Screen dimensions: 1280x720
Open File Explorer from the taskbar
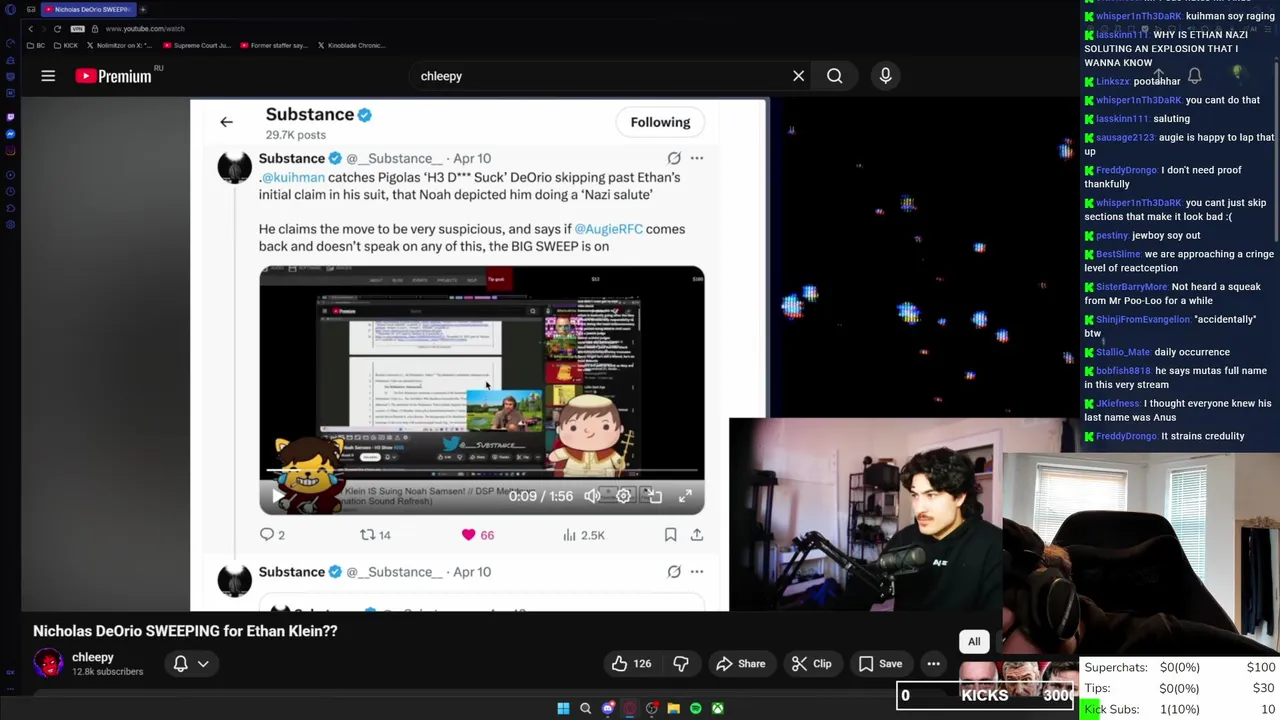pos(673,708)
